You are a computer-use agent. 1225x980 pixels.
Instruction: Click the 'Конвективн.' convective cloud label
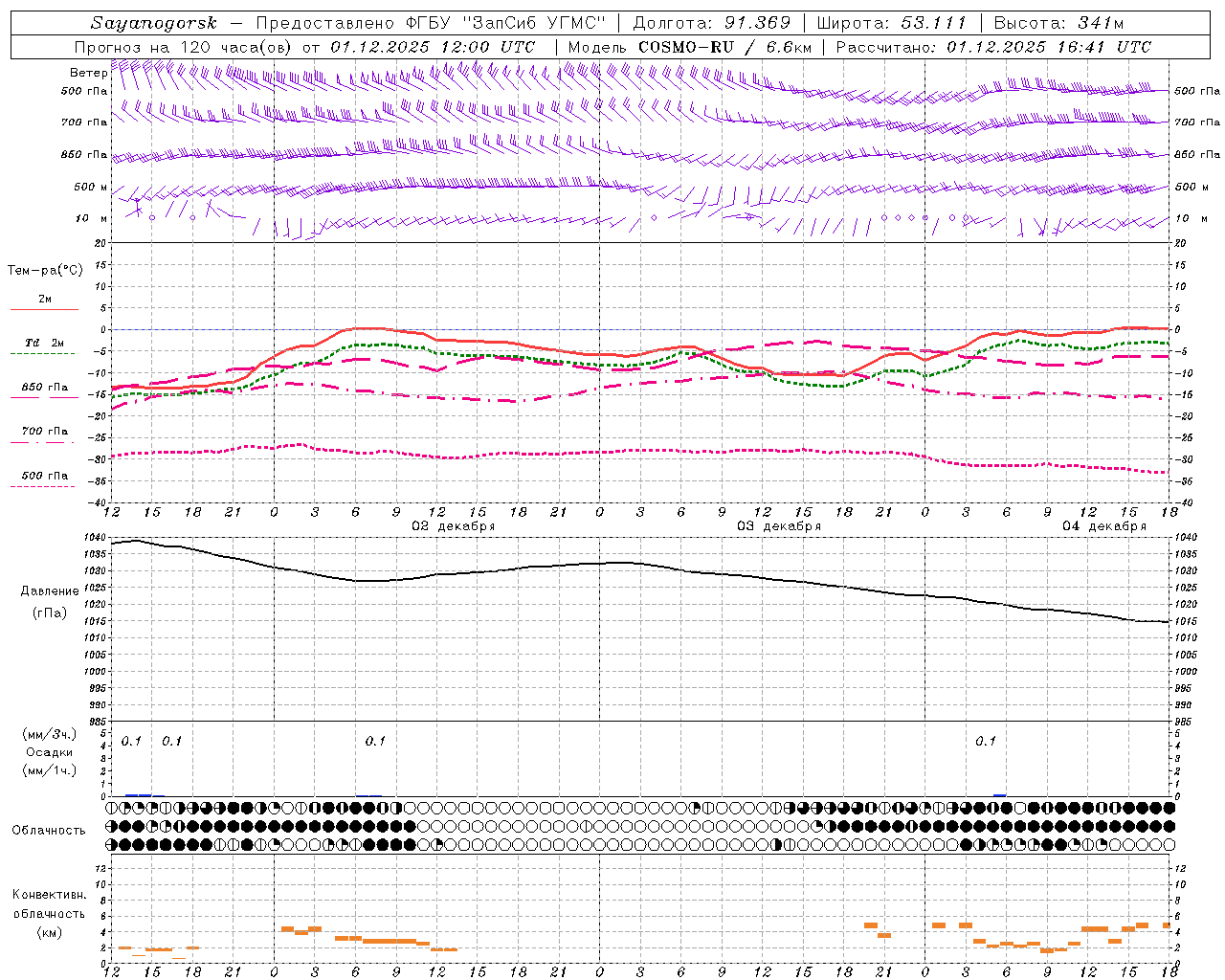pos(50,894)
